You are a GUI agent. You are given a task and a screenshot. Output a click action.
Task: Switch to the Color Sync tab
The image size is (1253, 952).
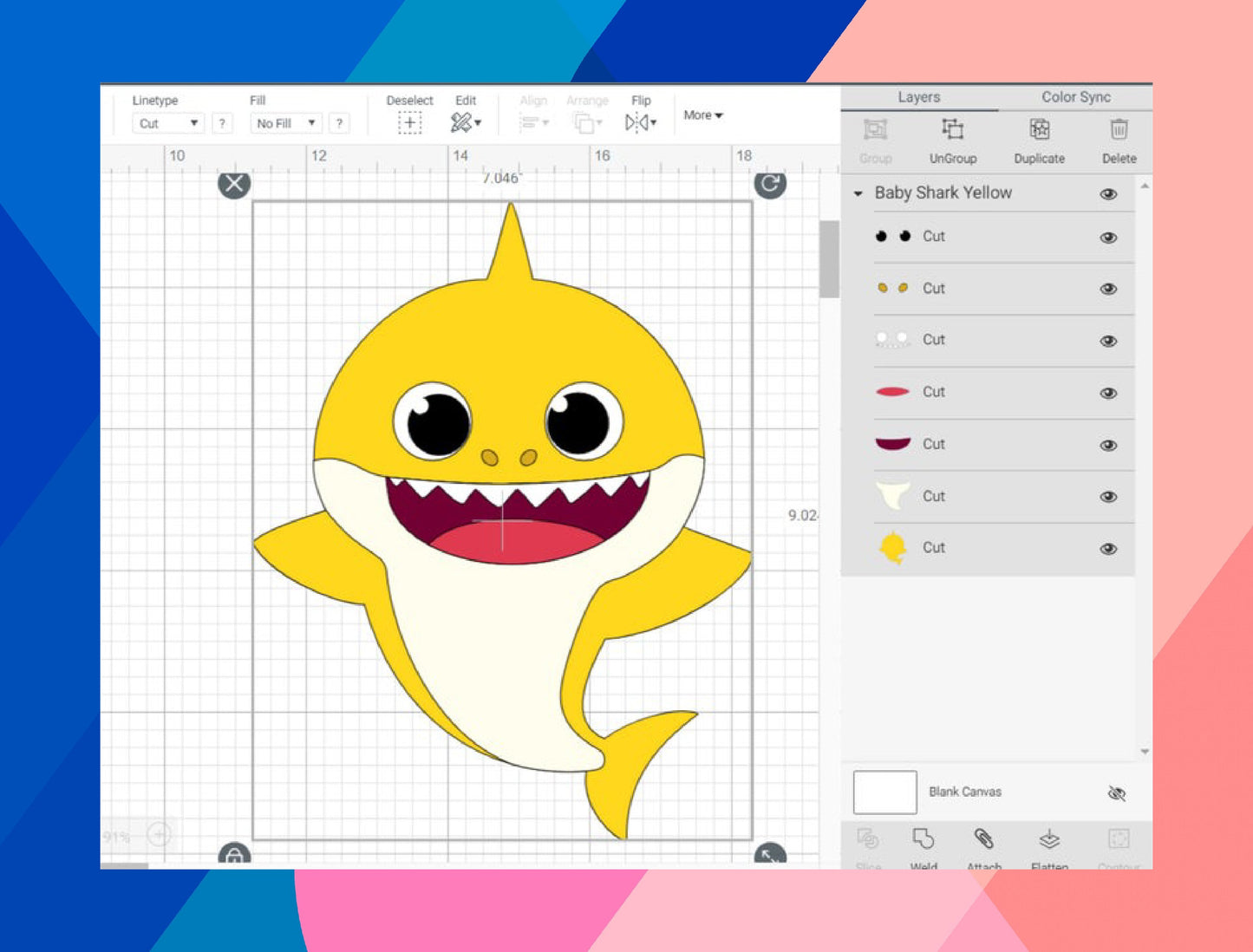(x=1075, y=97)
